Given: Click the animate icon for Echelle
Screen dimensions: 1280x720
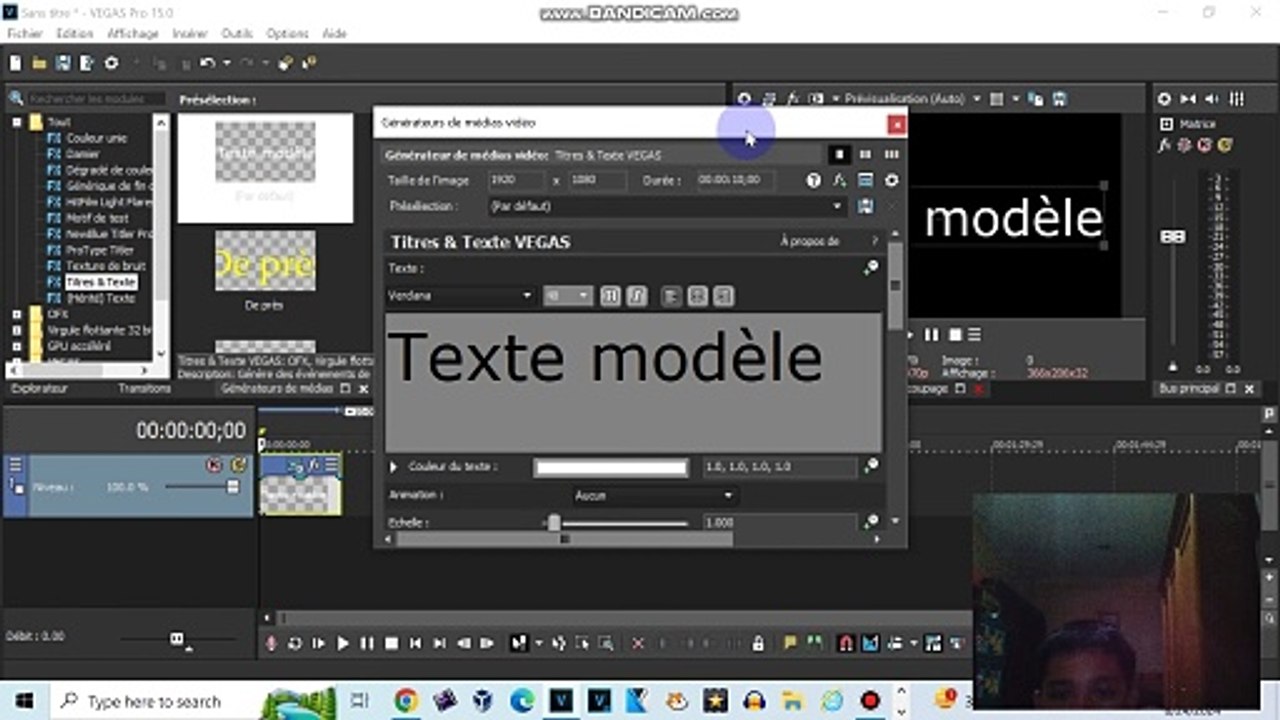Looking at the screenshot, I should 871,521.
